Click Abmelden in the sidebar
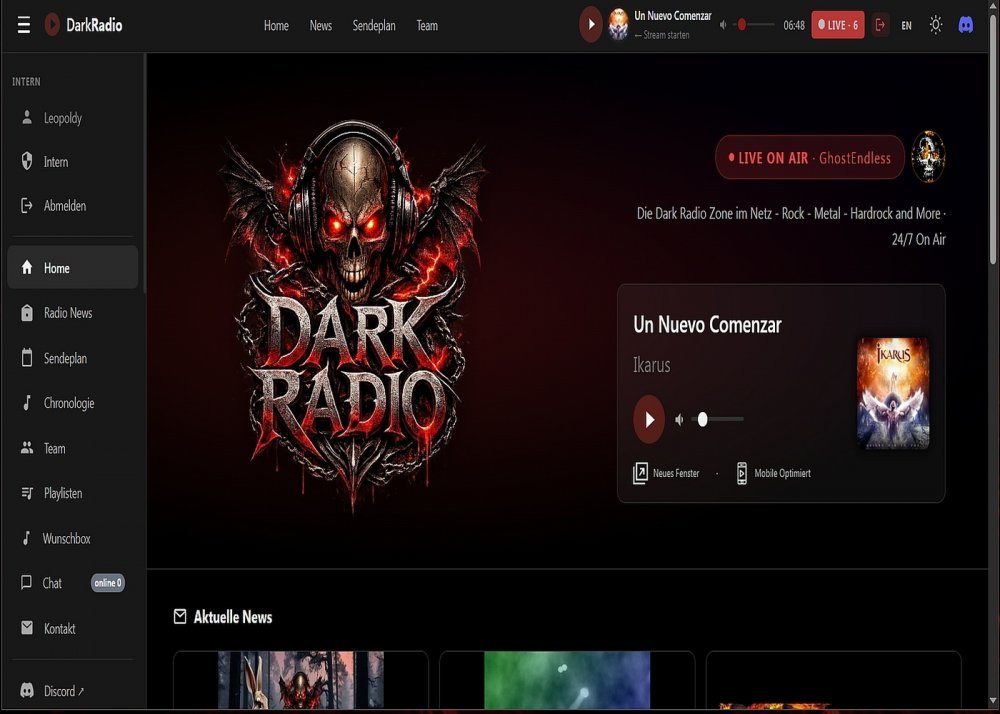 tap(64, 206)
